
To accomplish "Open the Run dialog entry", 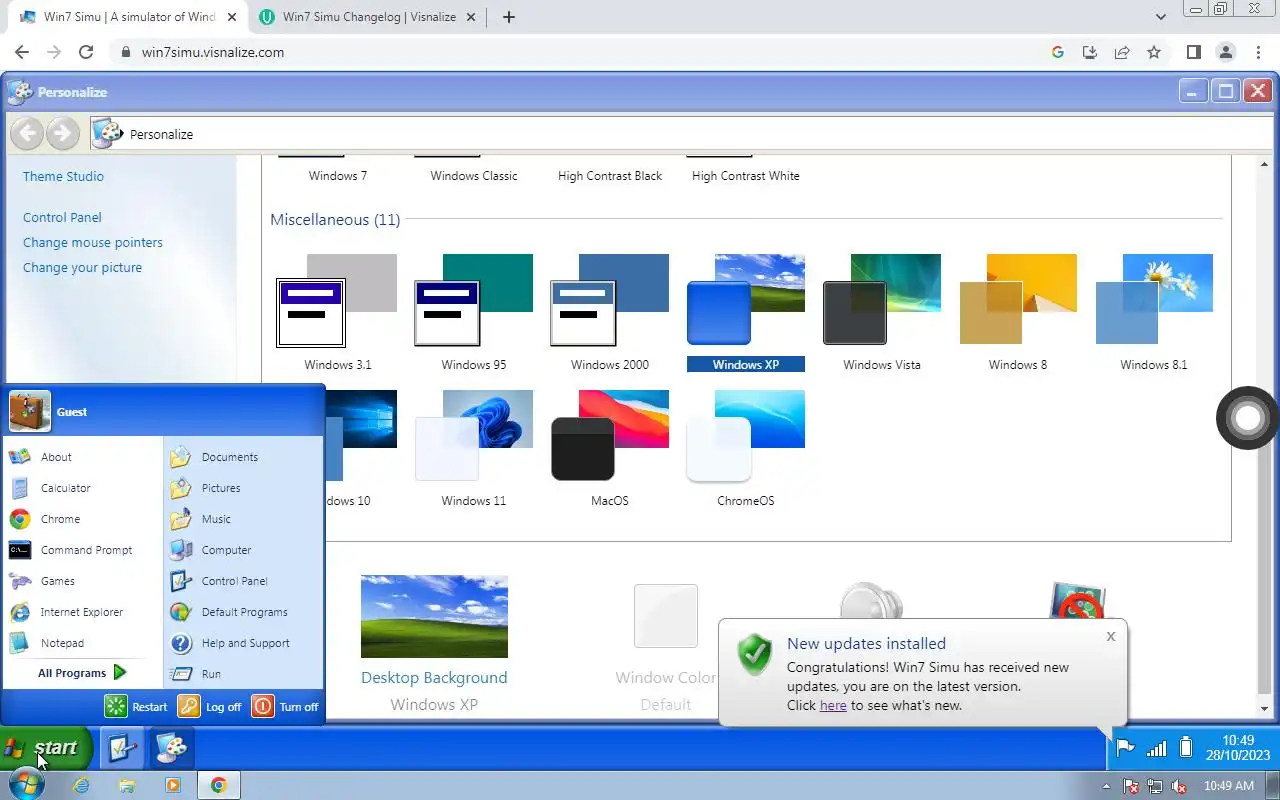I will 243,674.
